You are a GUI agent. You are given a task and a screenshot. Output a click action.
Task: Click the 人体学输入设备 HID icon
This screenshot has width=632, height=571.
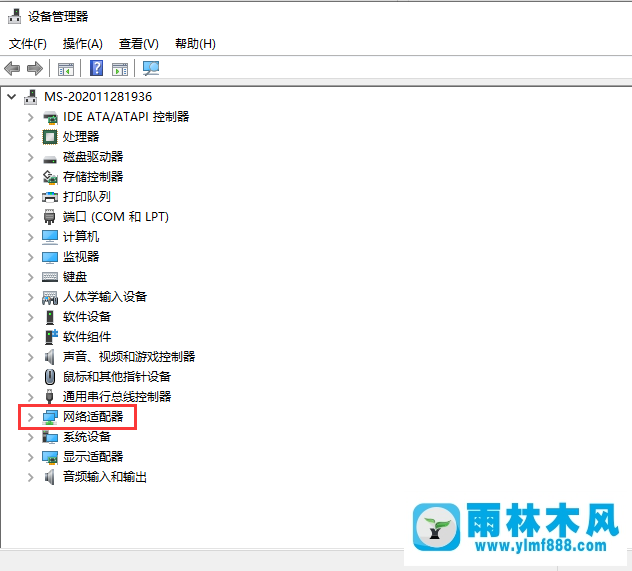(50, 297)
